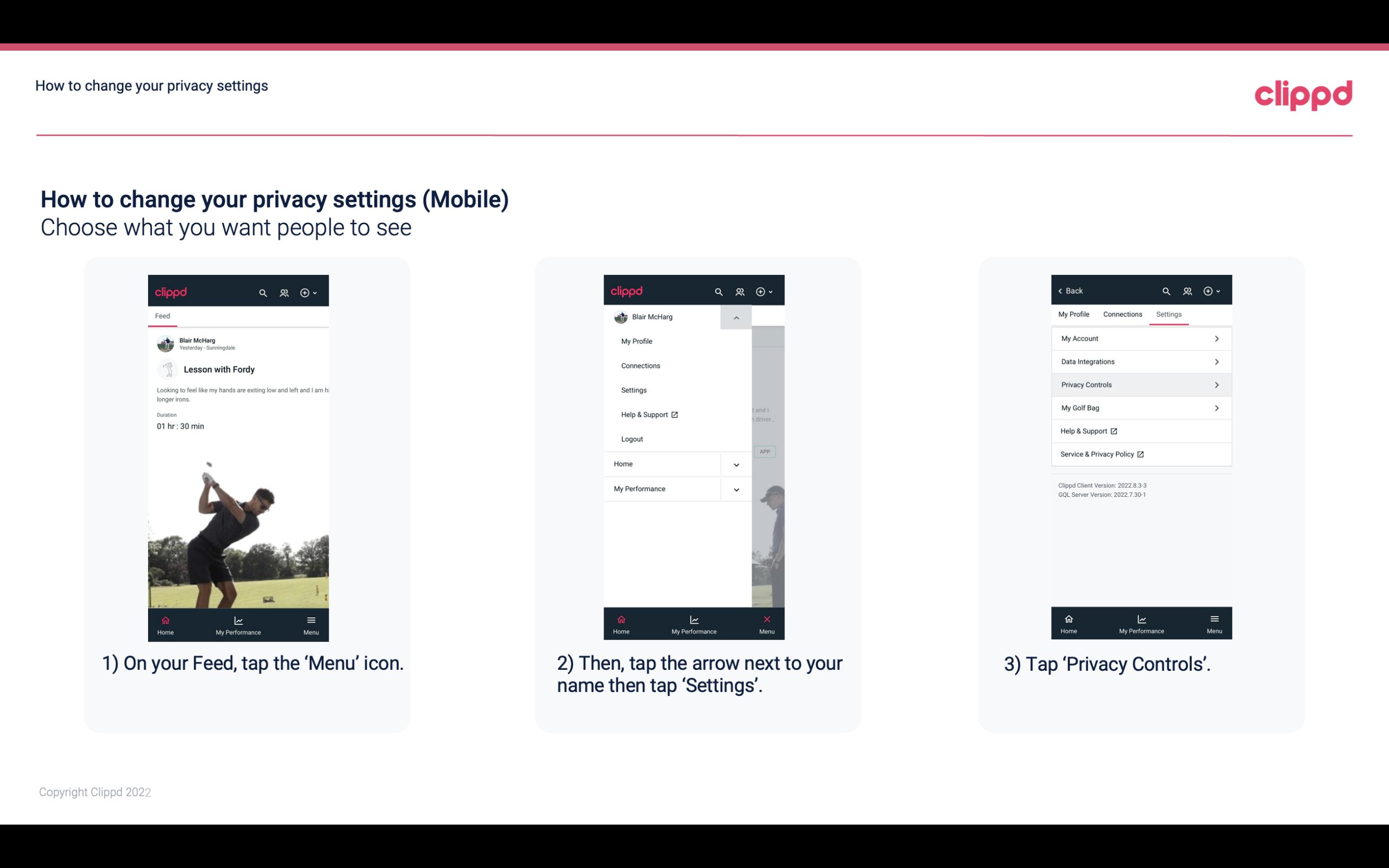The width and height of the screenshot is (1389, 868).
Task: Expand the arrow next to Blair McHarg
Action: pyautogui.click(x=736, y=317)
